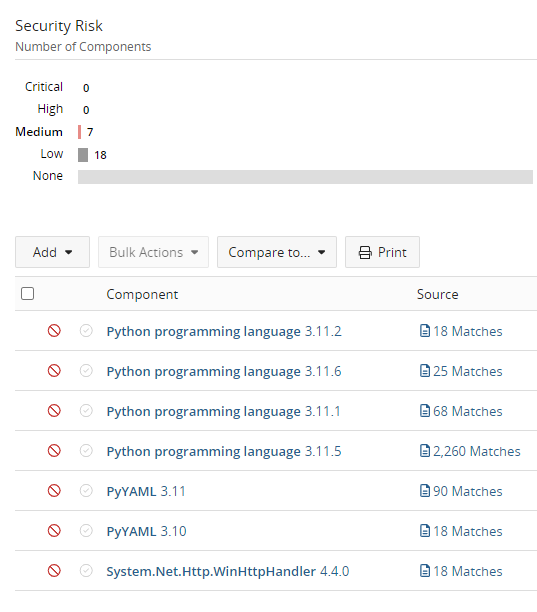Screen dimensions: 537x612
Task: Open System.Net.Http.WinHttpHandler 4.4.0 component
Action: (228, 571)
